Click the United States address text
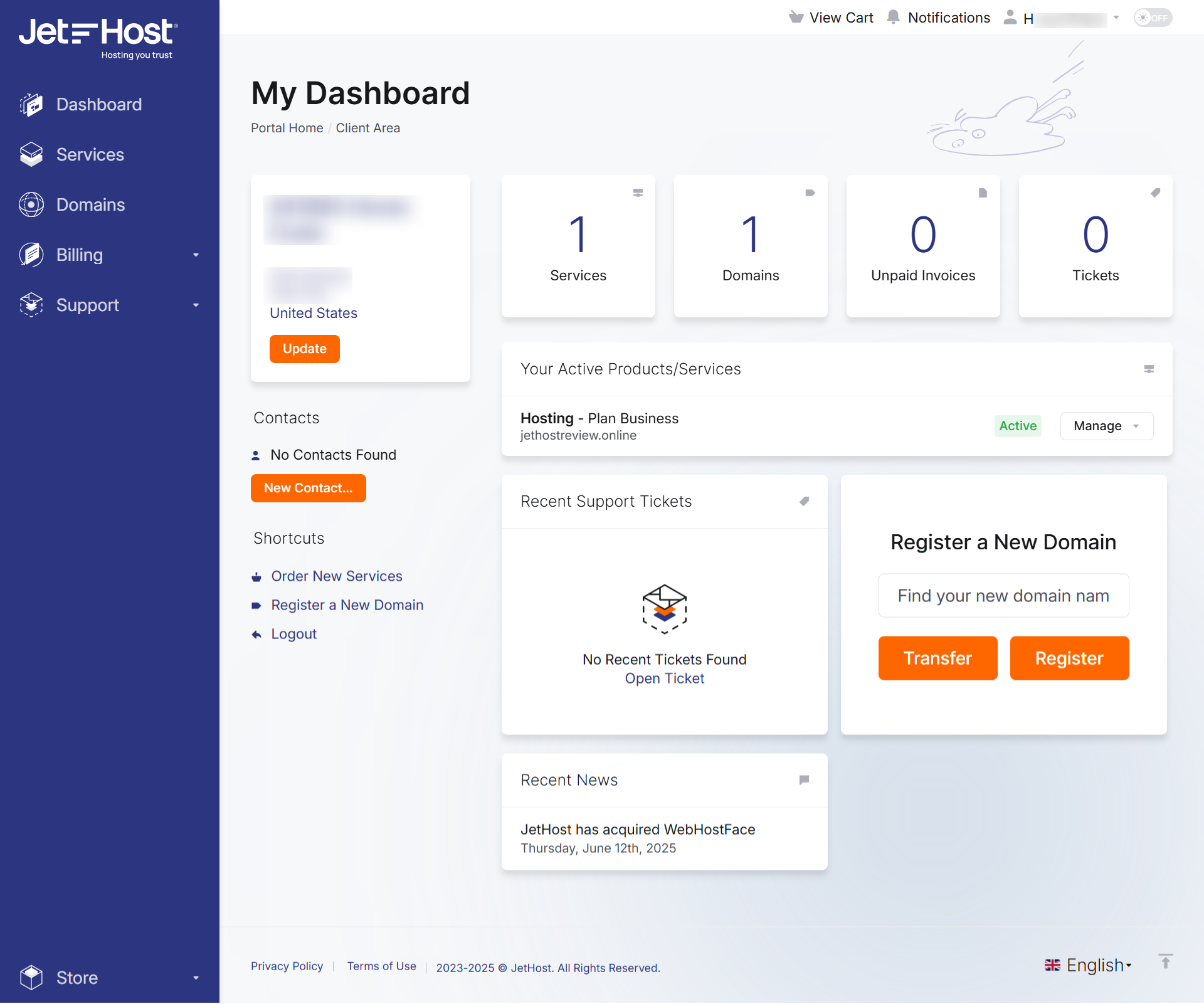Screen dimensions: 1204x1004 pos(314,314)
